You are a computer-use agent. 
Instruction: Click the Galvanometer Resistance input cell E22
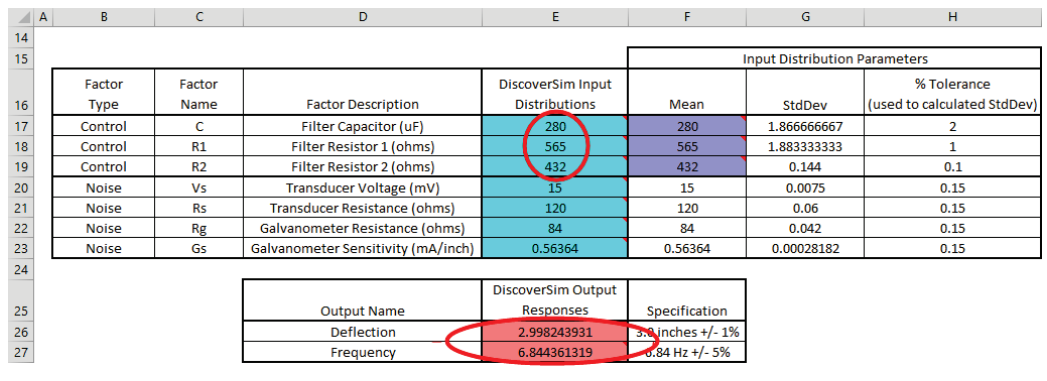point(554,228)
